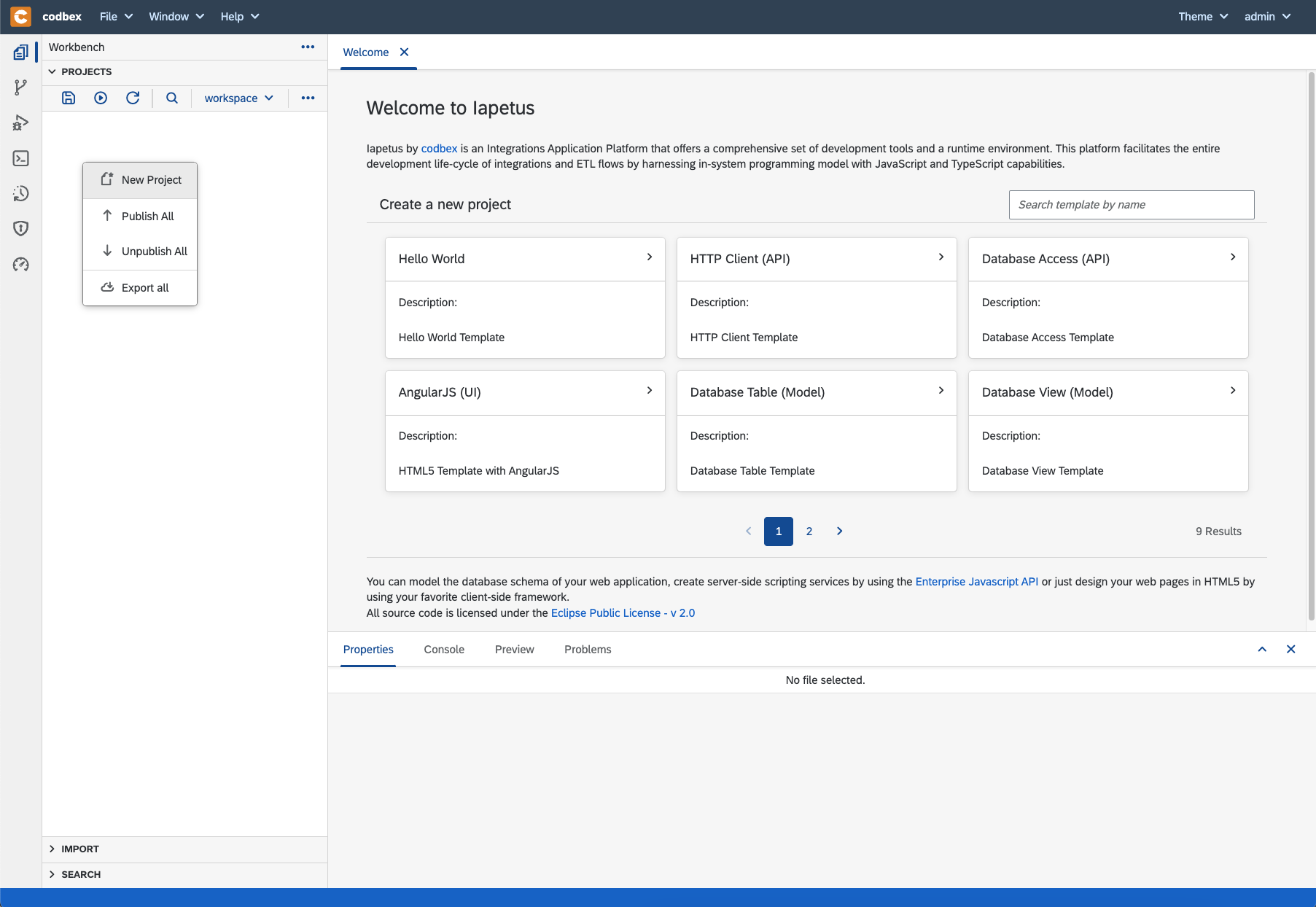Click the Save all icon in Projects toolbar
This screenshot has height=907, width=1316.
tap(69, 98)
